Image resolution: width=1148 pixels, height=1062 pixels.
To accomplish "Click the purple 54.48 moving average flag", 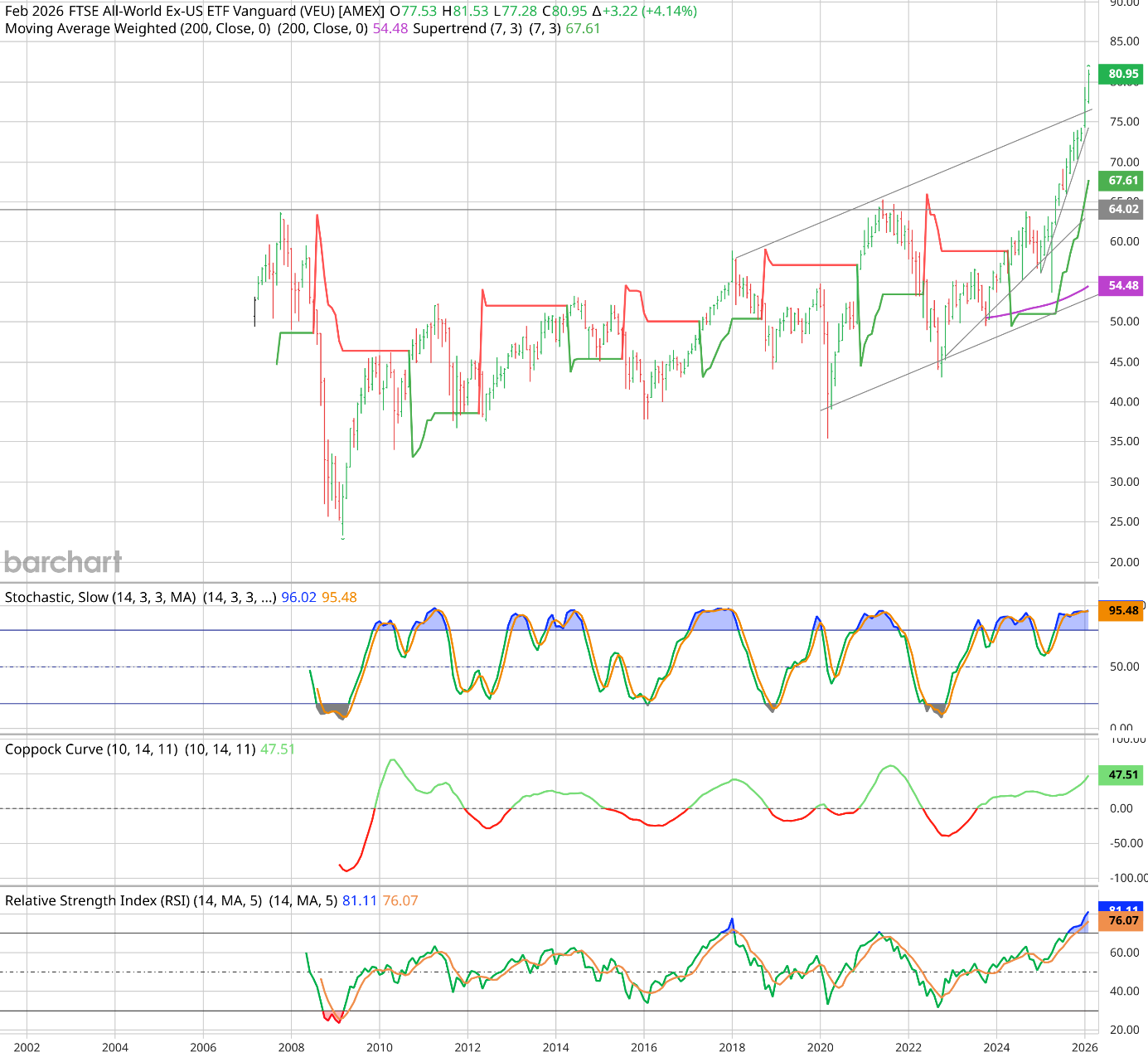I will click(1121, 285).
